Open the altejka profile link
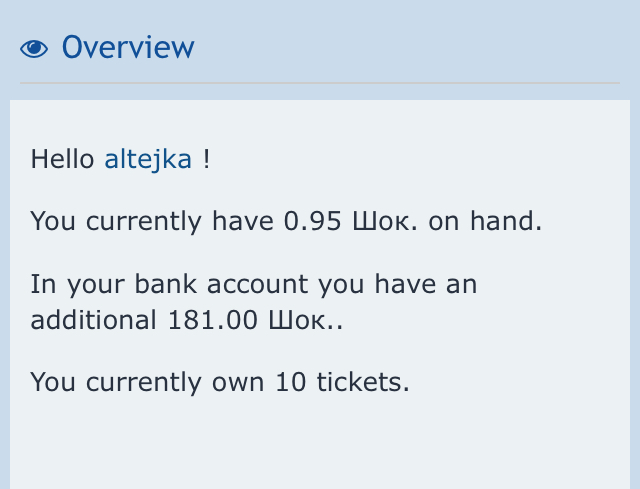 (x=148, y=159)
